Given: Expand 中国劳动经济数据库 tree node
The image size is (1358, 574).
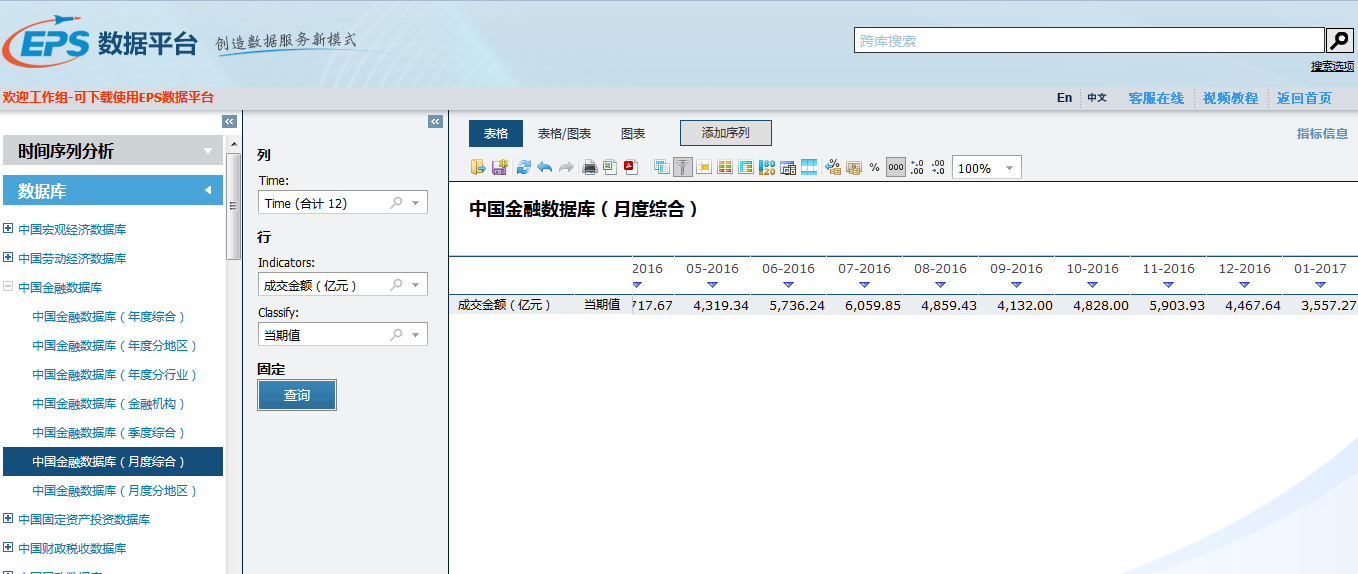Looking at the screenshot, I should [x=8, y=258].
